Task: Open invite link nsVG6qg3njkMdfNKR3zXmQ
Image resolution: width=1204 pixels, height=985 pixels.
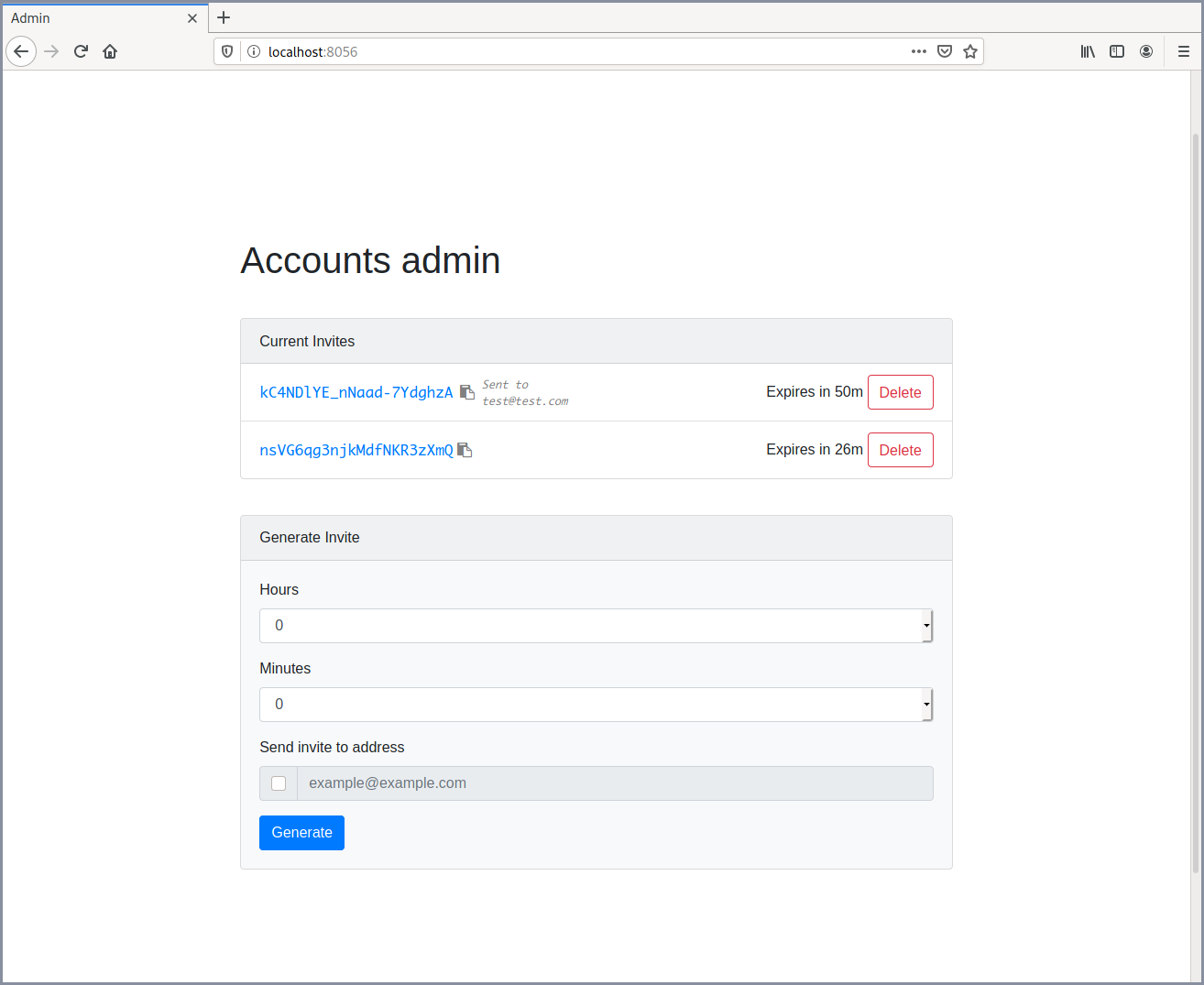Action: 356,450
